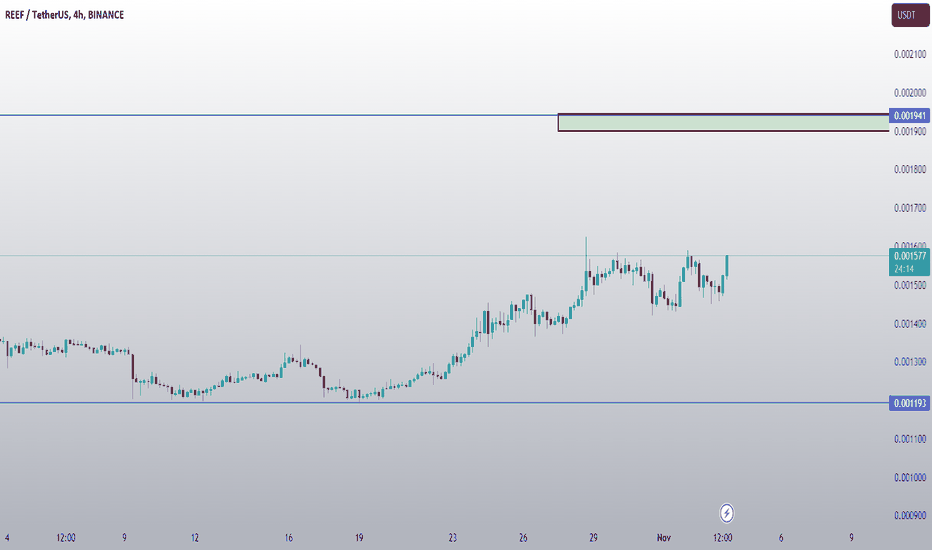The height and width of the screenshot is (550, 932).
Task: Click the green target zone rectangle
Action: [x=723, y=122]
